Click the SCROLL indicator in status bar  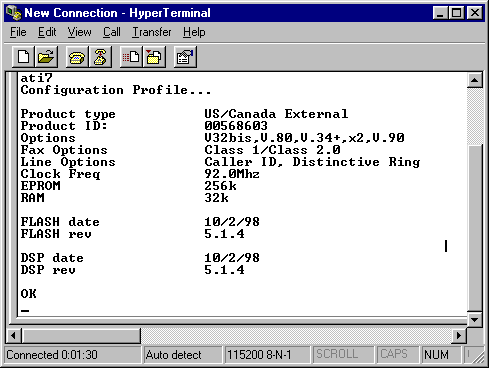[343, 355]
